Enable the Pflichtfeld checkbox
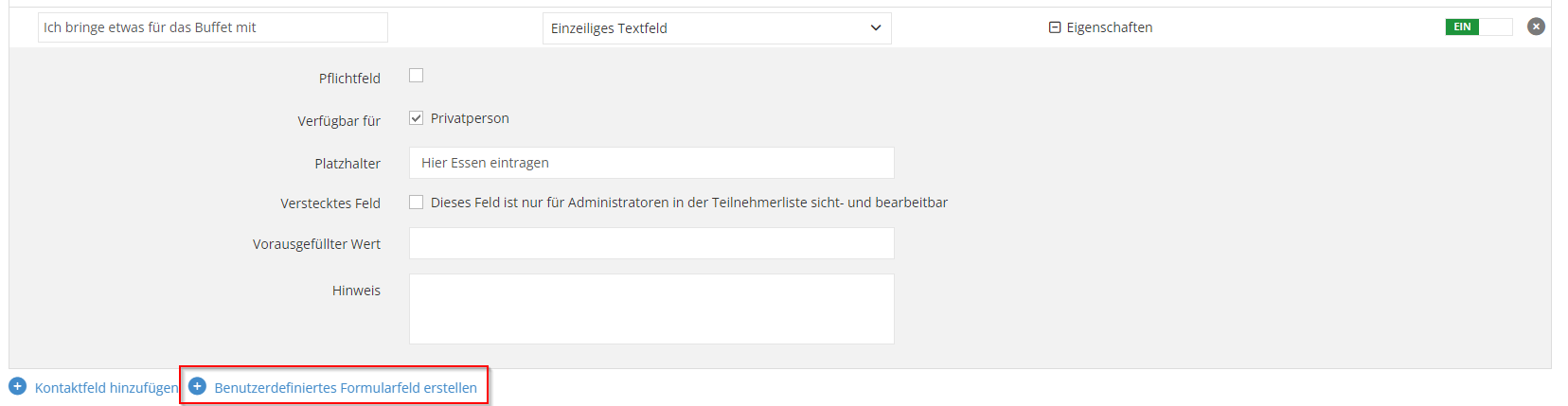Image resolution: width=1568 pixels, height=406 pixels. [416, 76]
